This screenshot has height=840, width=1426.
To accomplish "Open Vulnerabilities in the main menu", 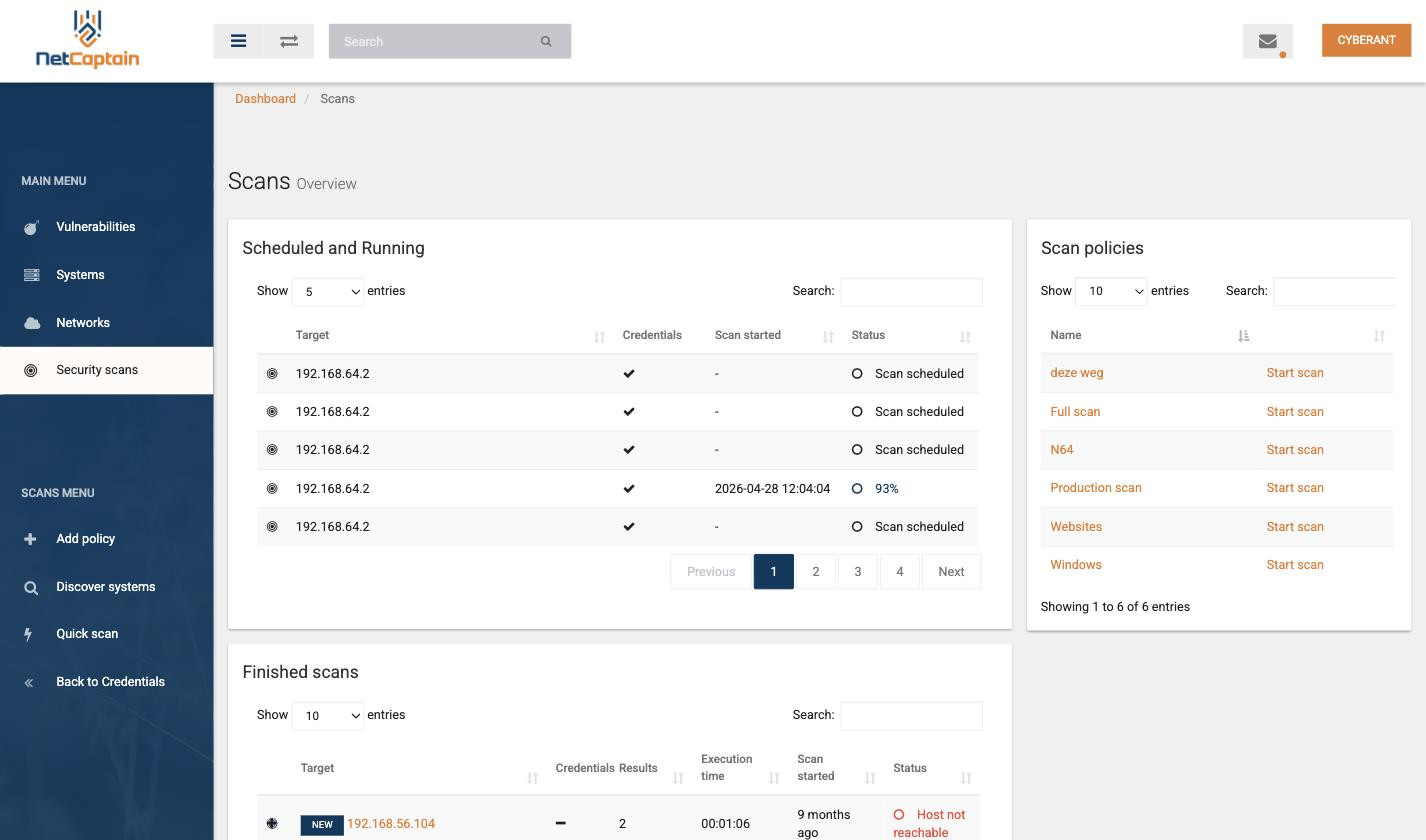I will pyautogui.click(x=96, y=227).
